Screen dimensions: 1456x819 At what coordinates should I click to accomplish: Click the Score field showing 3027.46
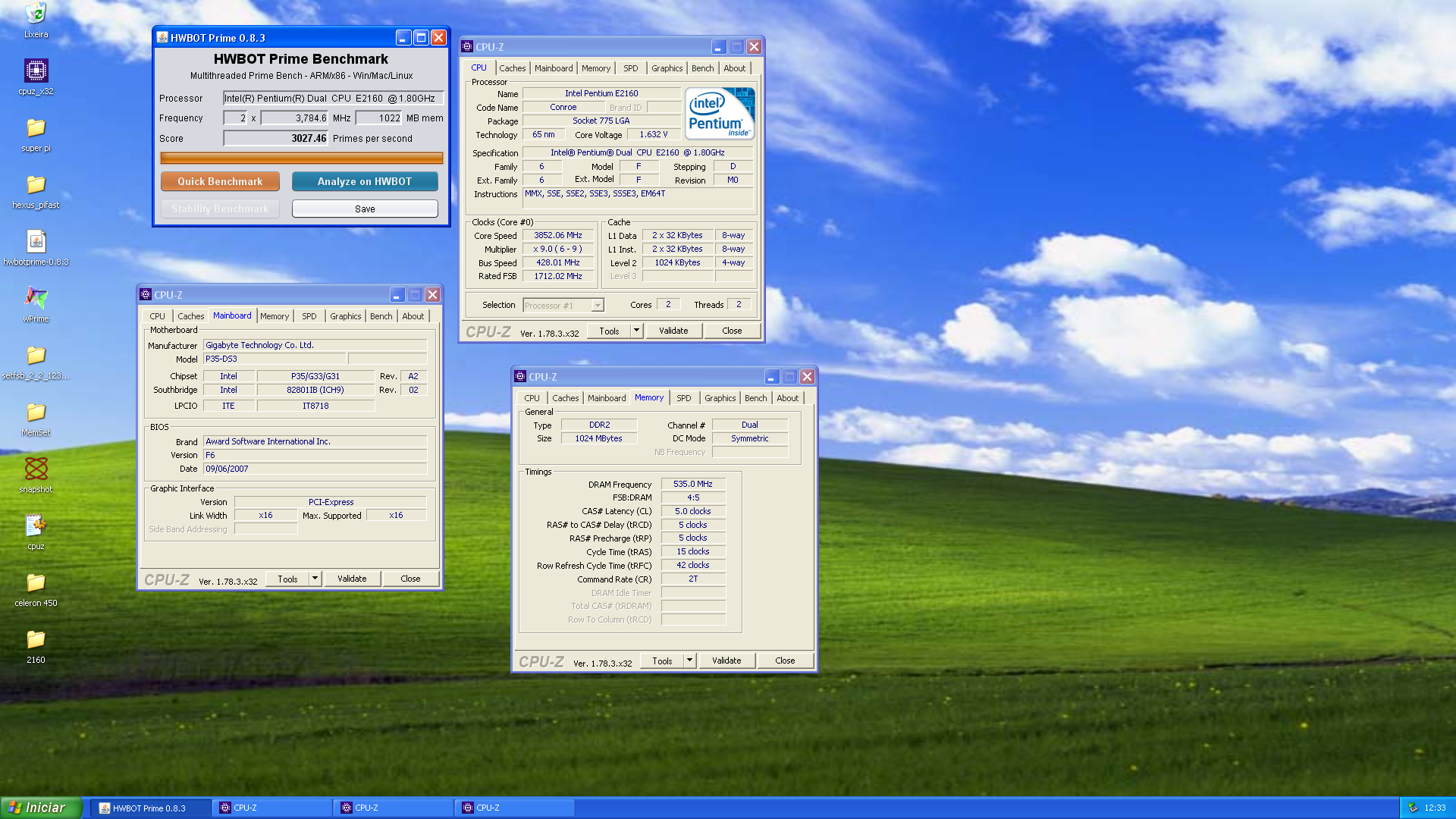coord(276,138)
